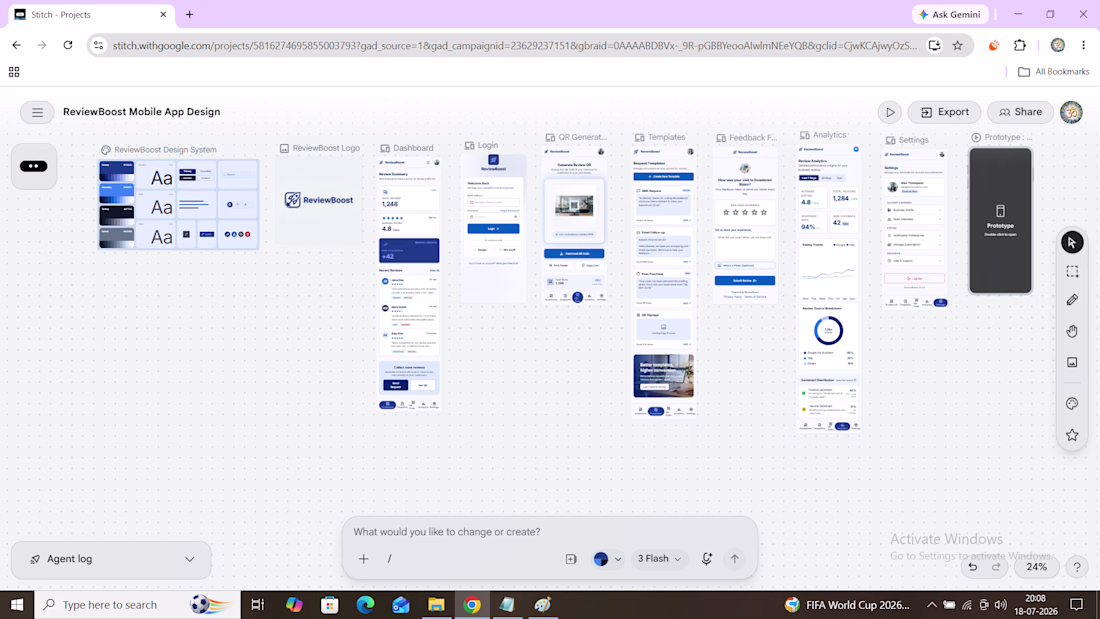Open the Windows Start menu
The image size is (1100, 619).
point(17,605)
